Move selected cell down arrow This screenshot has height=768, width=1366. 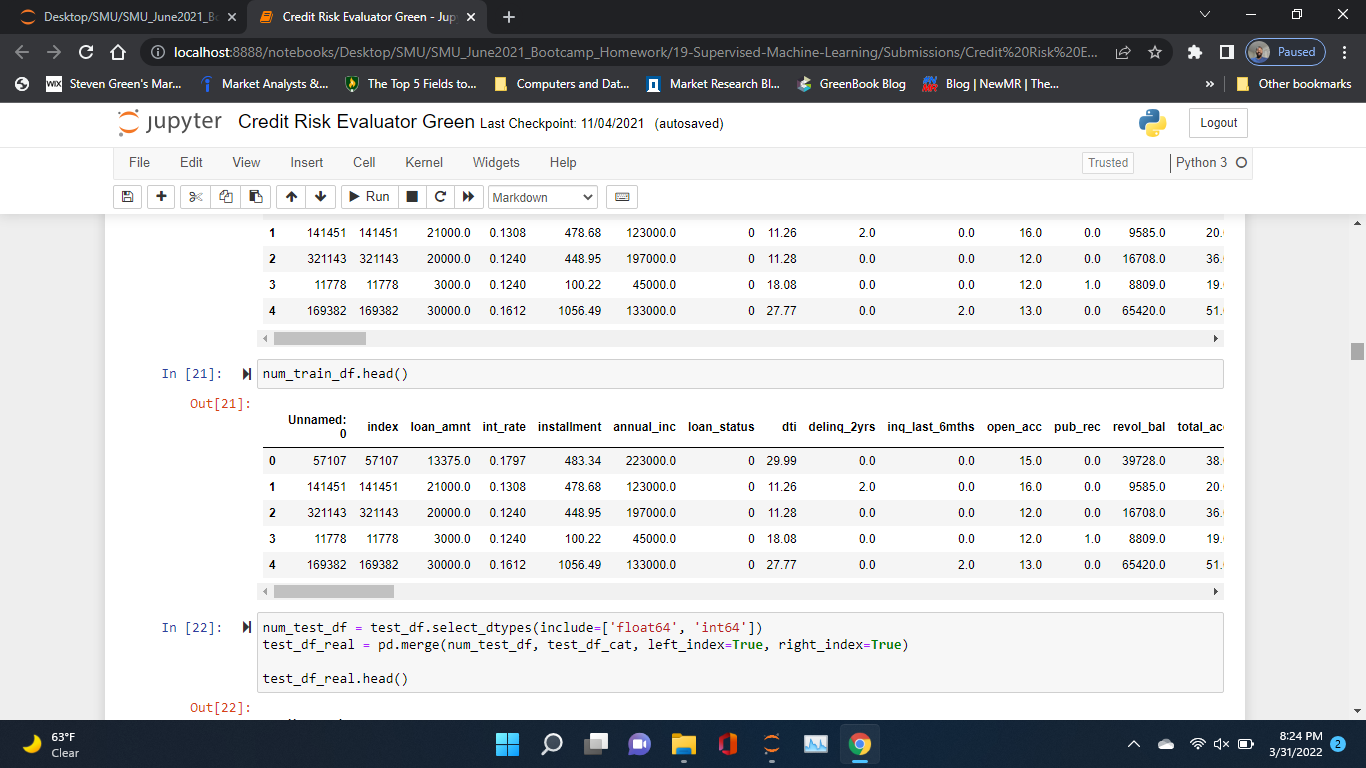coord(320,197)
